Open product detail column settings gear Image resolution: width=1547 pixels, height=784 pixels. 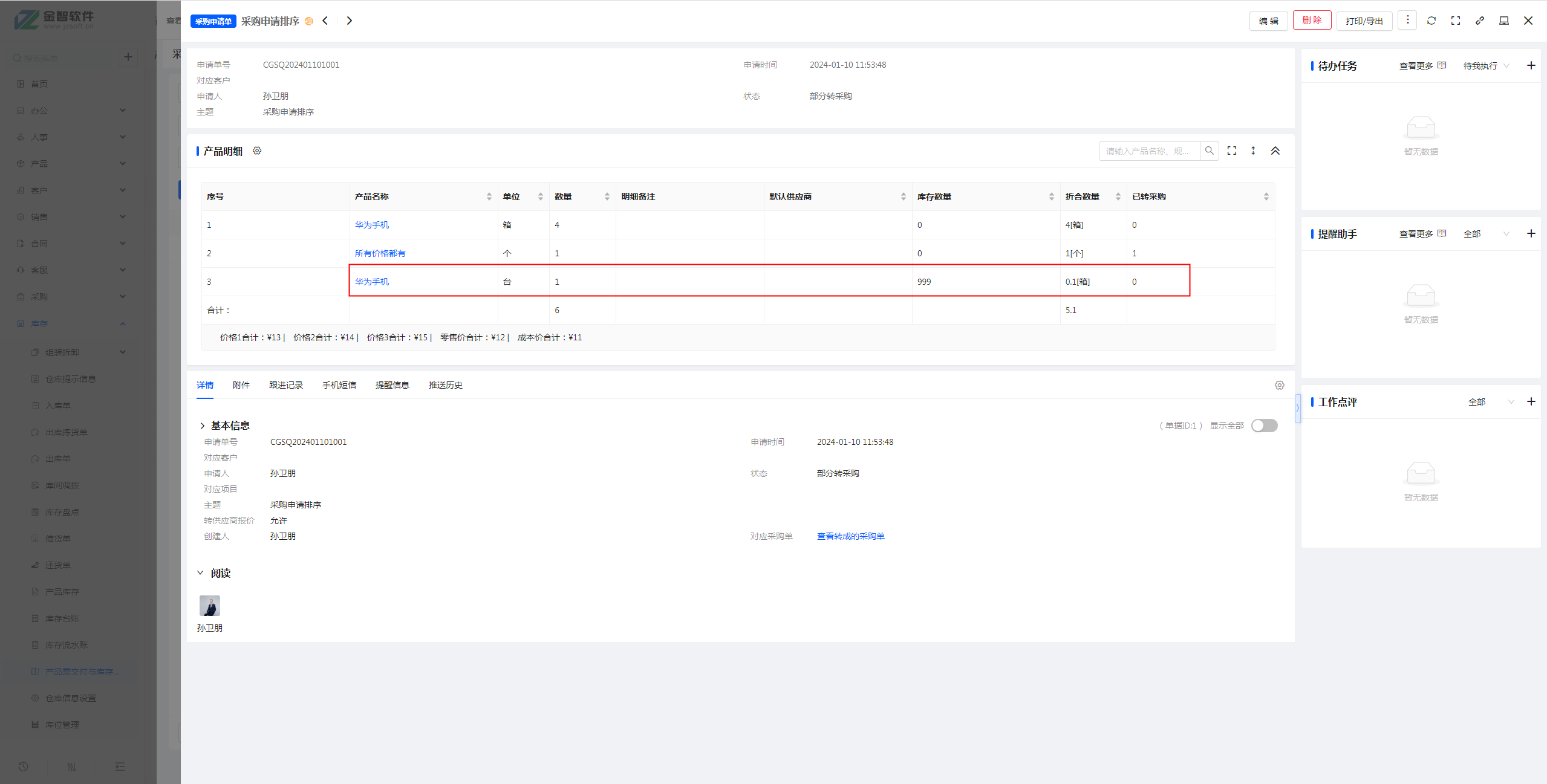point(257,151)
